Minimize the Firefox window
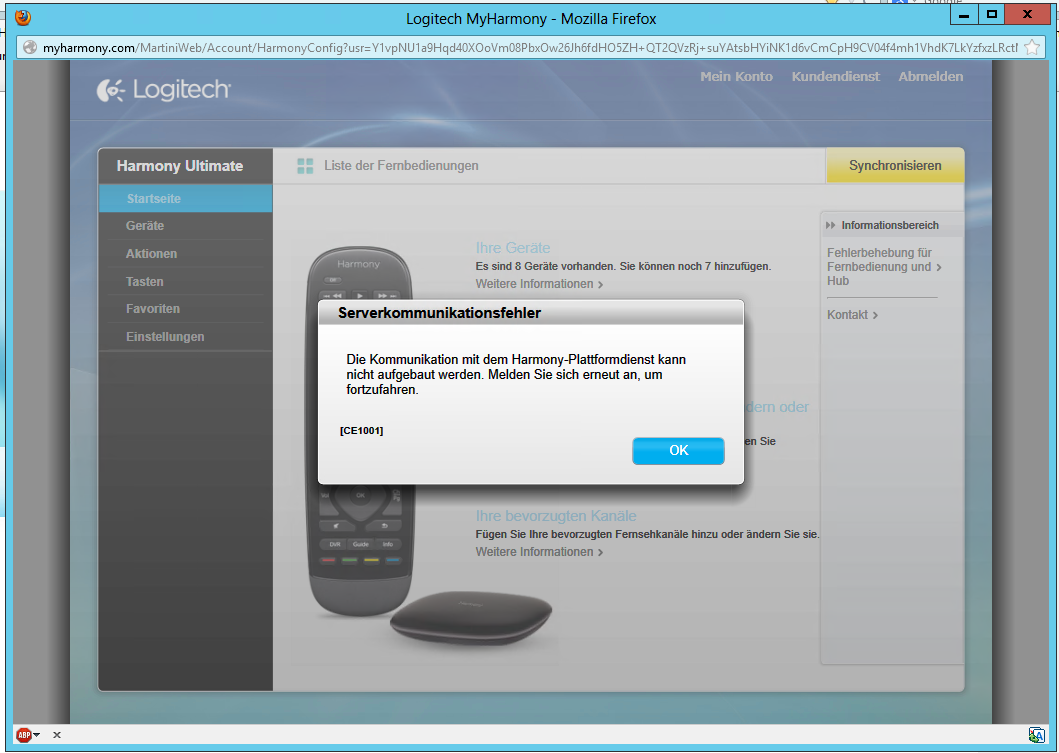1059x753 pixels. 964,15
